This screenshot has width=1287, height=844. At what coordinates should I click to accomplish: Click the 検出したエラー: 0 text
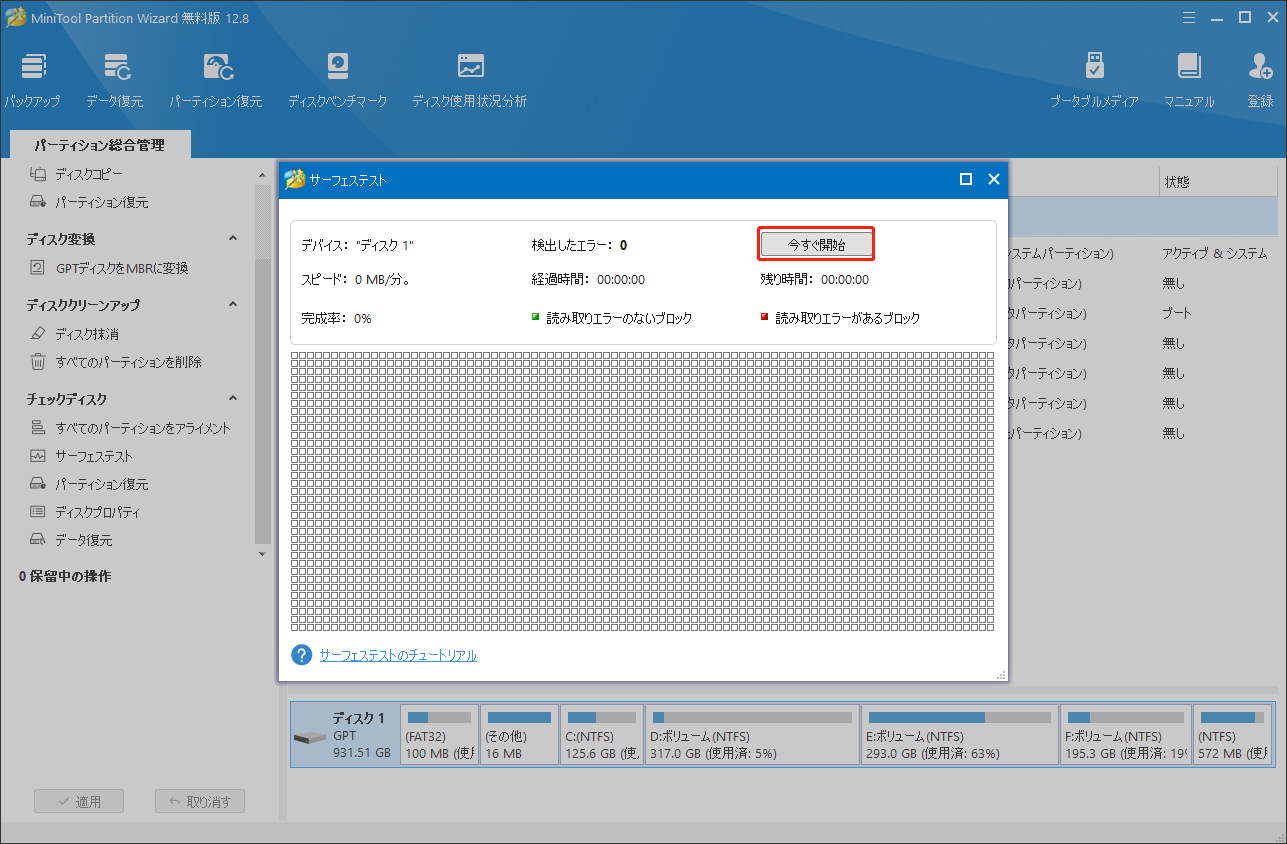[x=579, y=245]
